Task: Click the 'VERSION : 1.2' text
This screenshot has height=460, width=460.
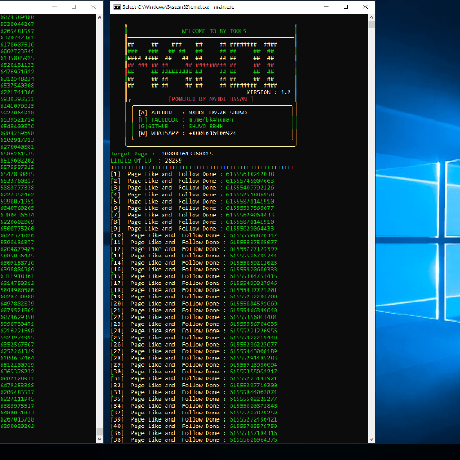Action: (x=268, y=92)
